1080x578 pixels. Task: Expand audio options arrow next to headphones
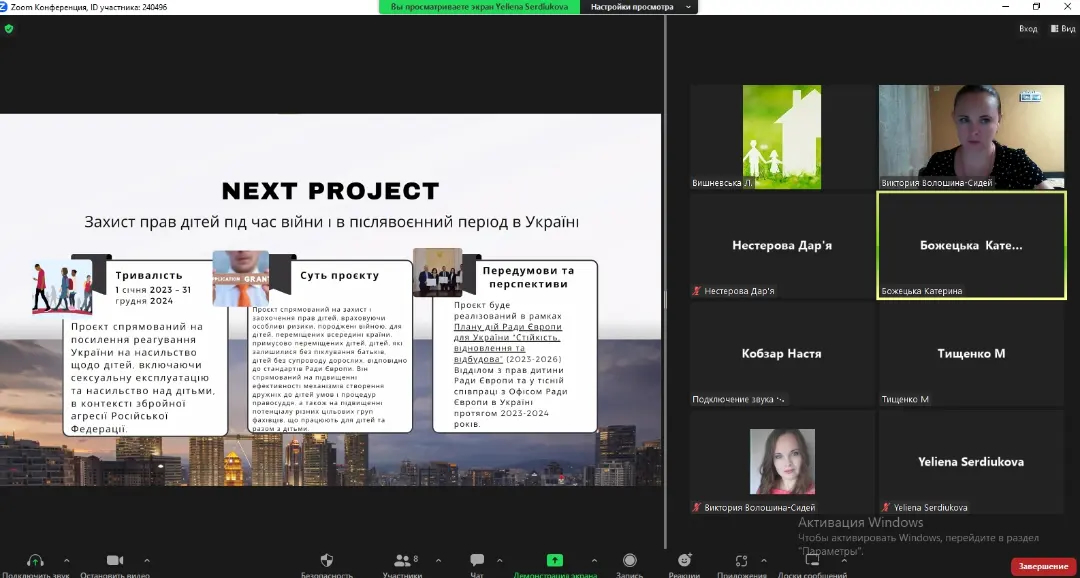67,560
